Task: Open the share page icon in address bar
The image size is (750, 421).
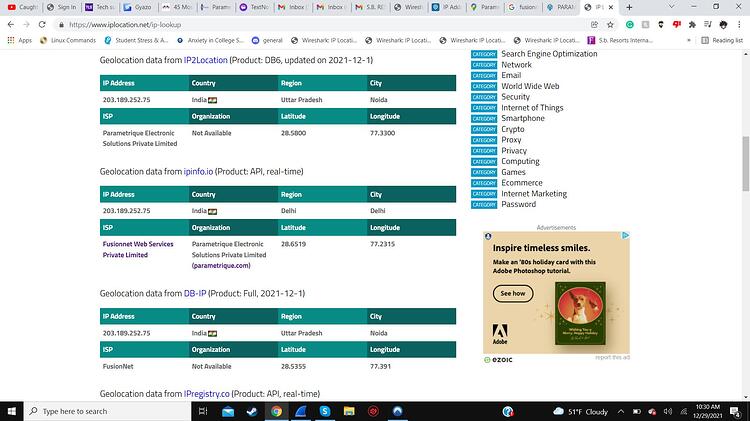Action: coord(595,24)
